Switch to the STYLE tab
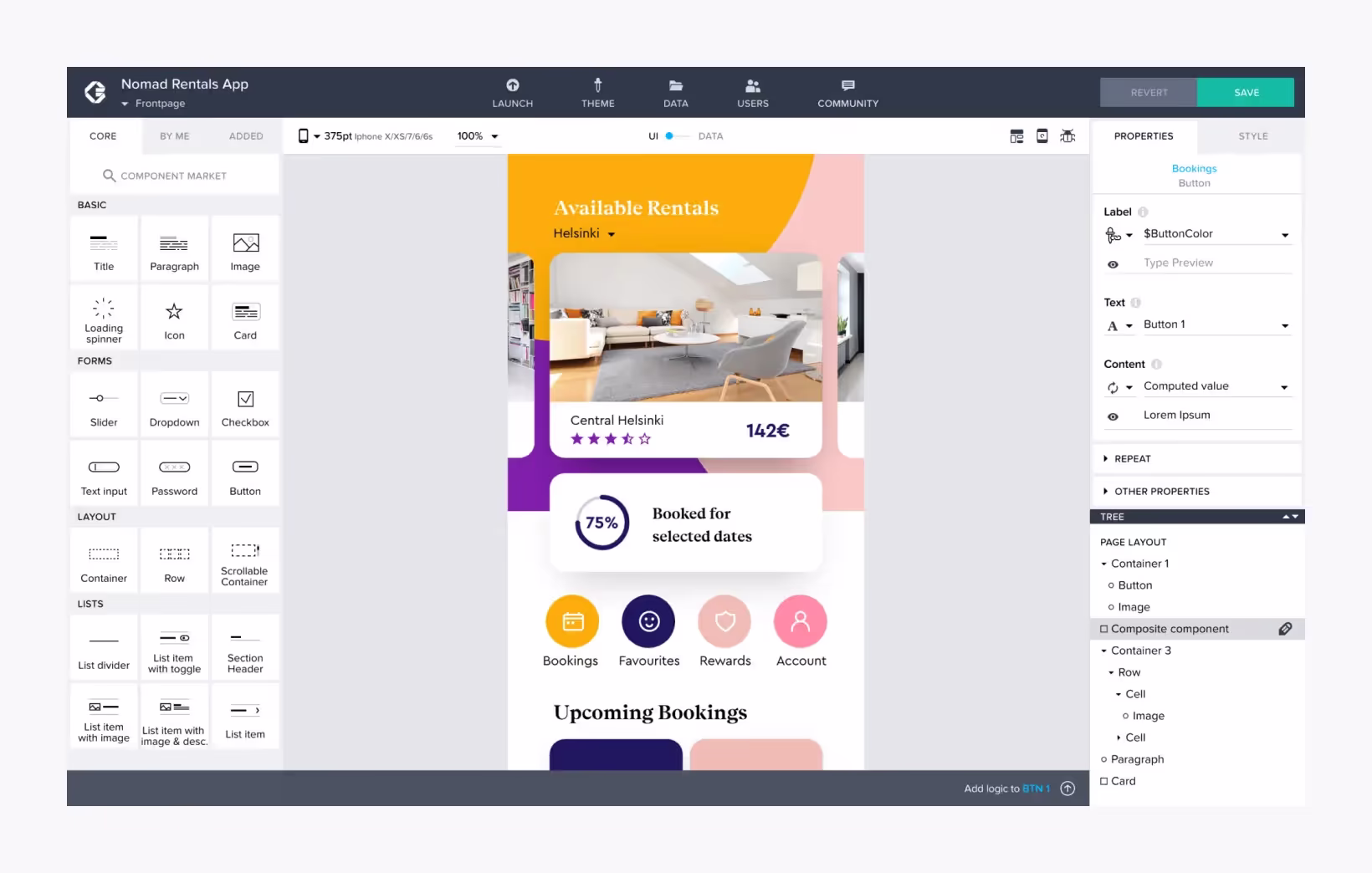 pyautogui.click(x=1252, y=136)
